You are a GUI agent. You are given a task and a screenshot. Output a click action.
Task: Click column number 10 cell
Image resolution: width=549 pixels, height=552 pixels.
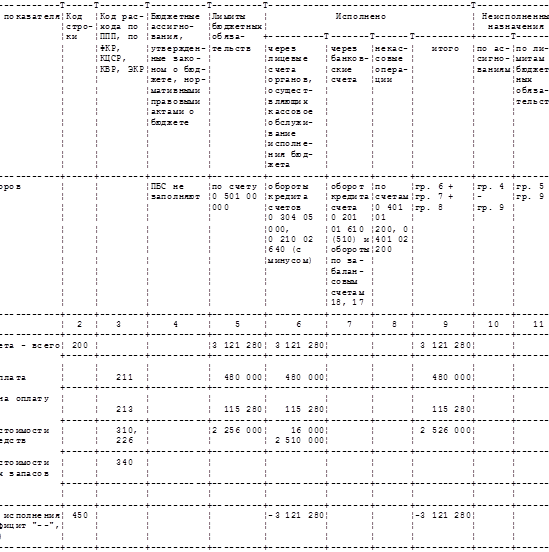pyautogui.click(x=493, y=324)
